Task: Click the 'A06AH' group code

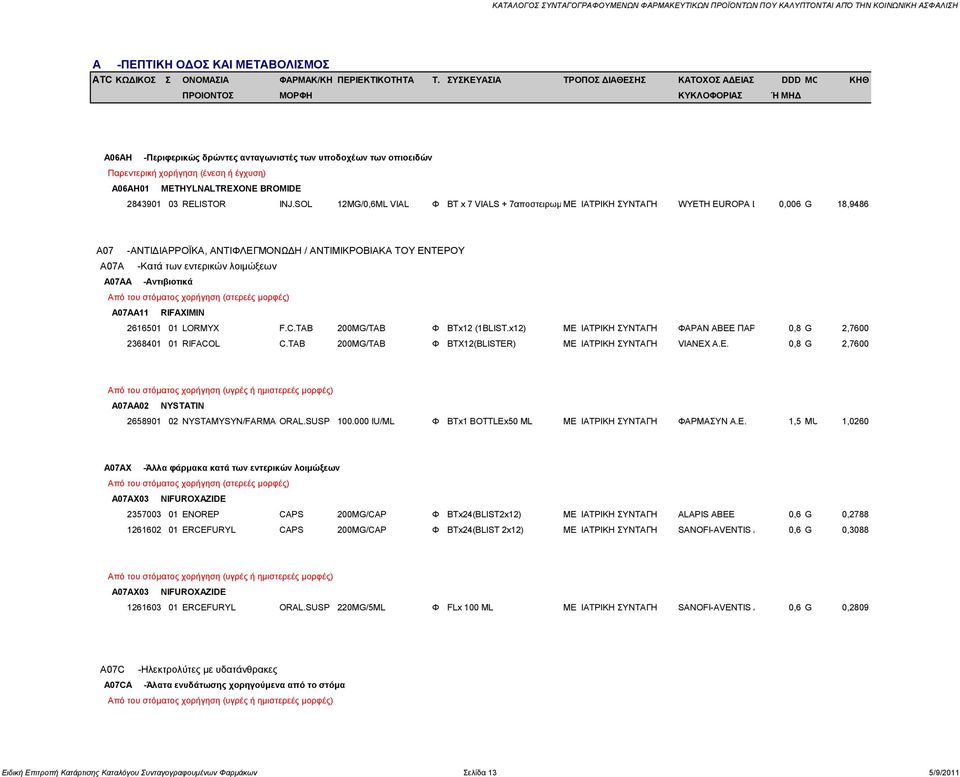Action: [118, 158]
